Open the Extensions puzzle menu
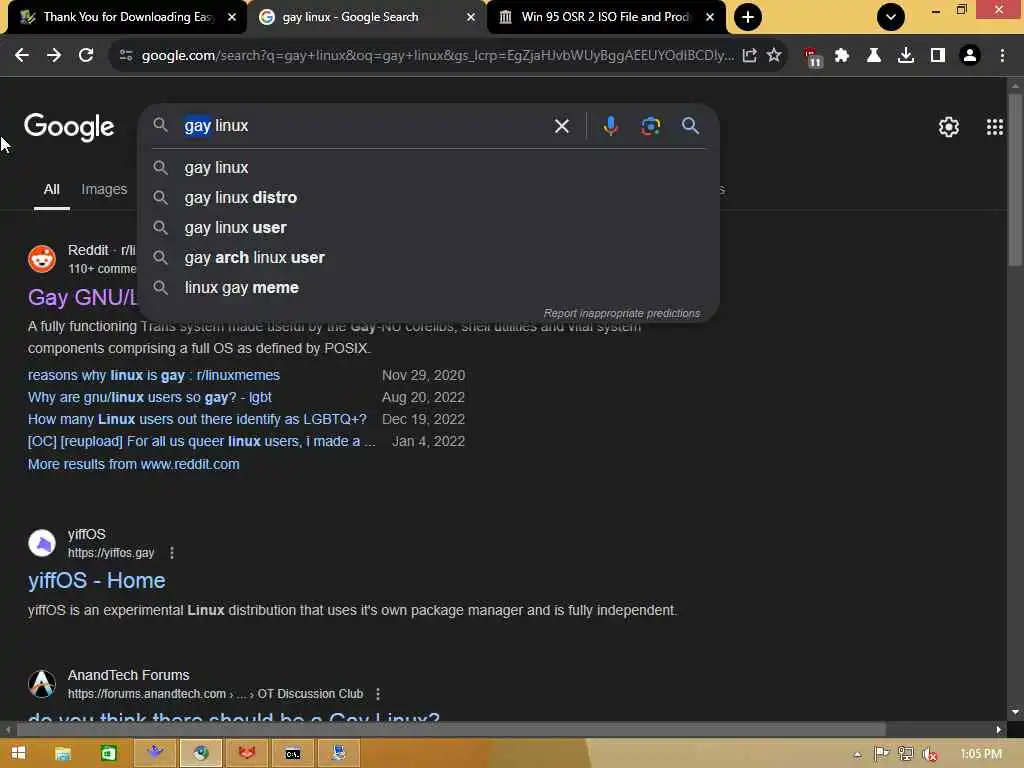Image resolution: width=1024 pixels, height=768 pixels. click(x=842, y=56)
